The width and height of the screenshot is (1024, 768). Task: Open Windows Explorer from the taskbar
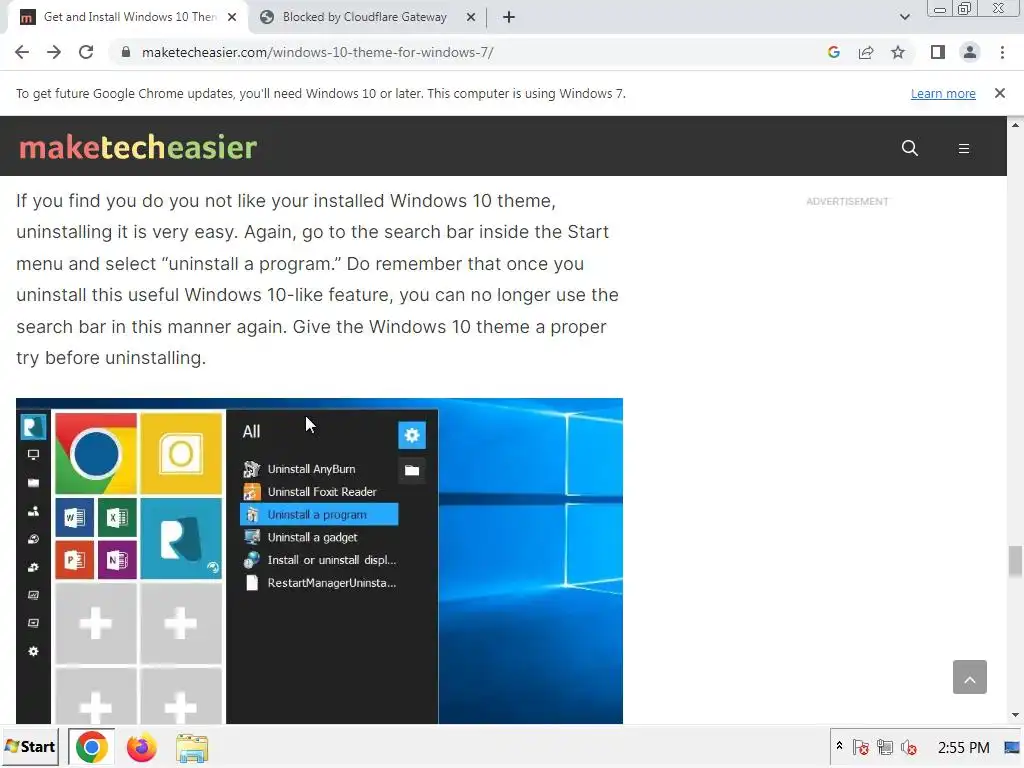tap(192, 748)
